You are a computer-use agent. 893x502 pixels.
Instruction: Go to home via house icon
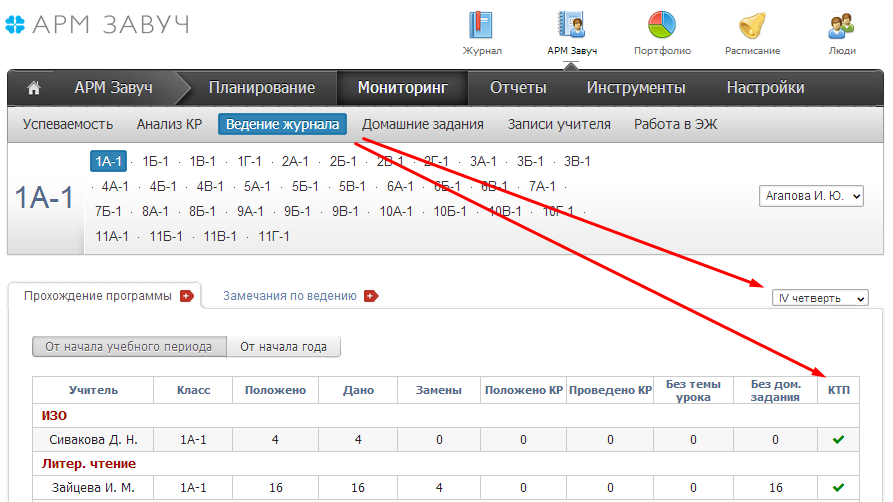coord(34,88)
